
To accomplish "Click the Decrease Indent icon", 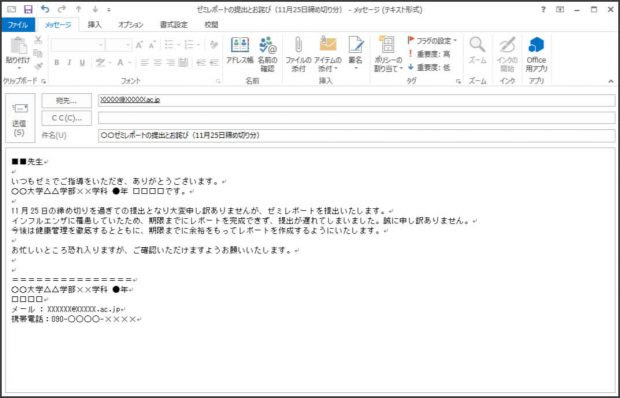I will pyautogui.click(x=201, y=62).
